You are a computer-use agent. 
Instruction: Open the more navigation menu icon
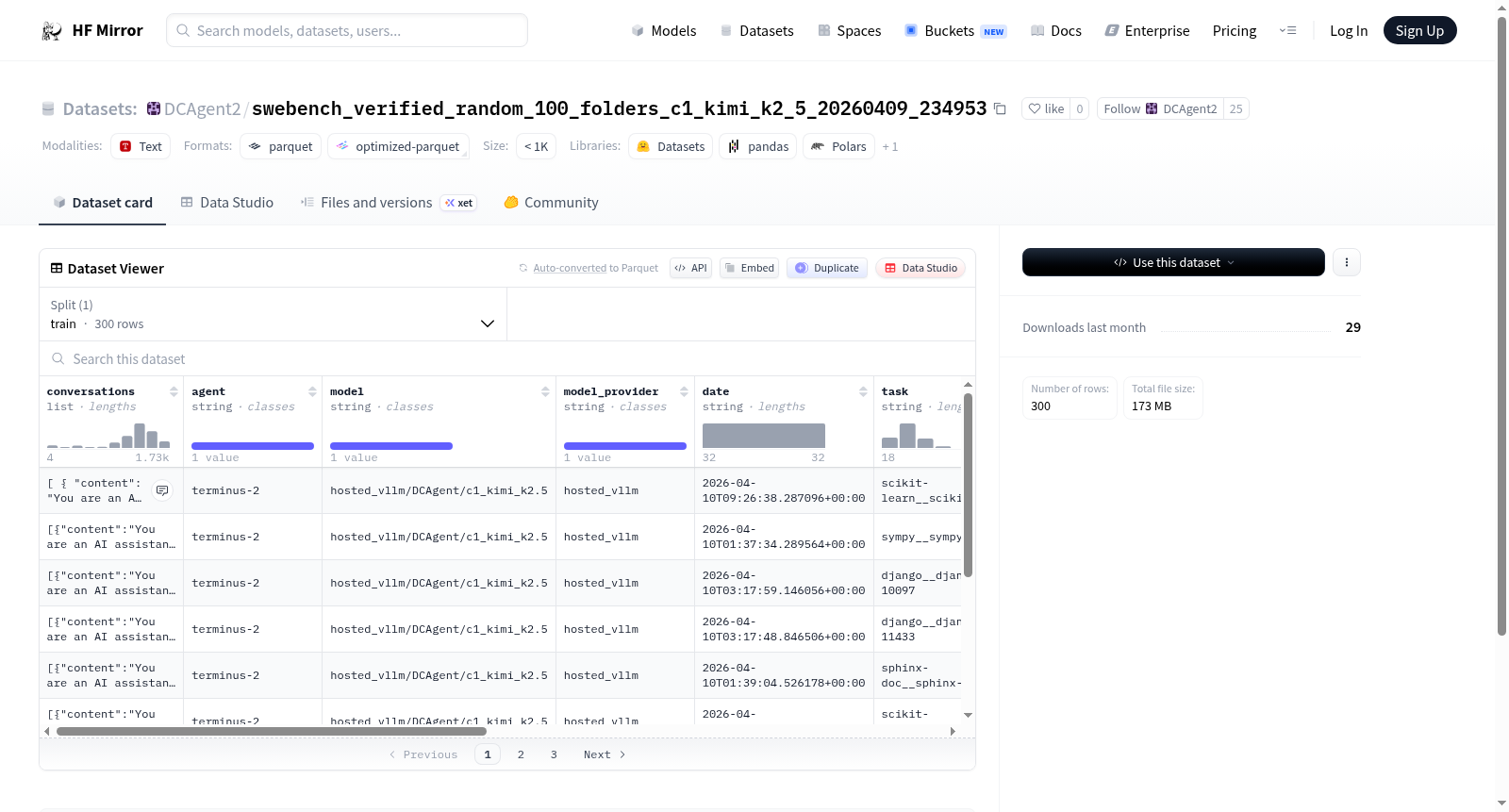click(x=1287, y=31)
